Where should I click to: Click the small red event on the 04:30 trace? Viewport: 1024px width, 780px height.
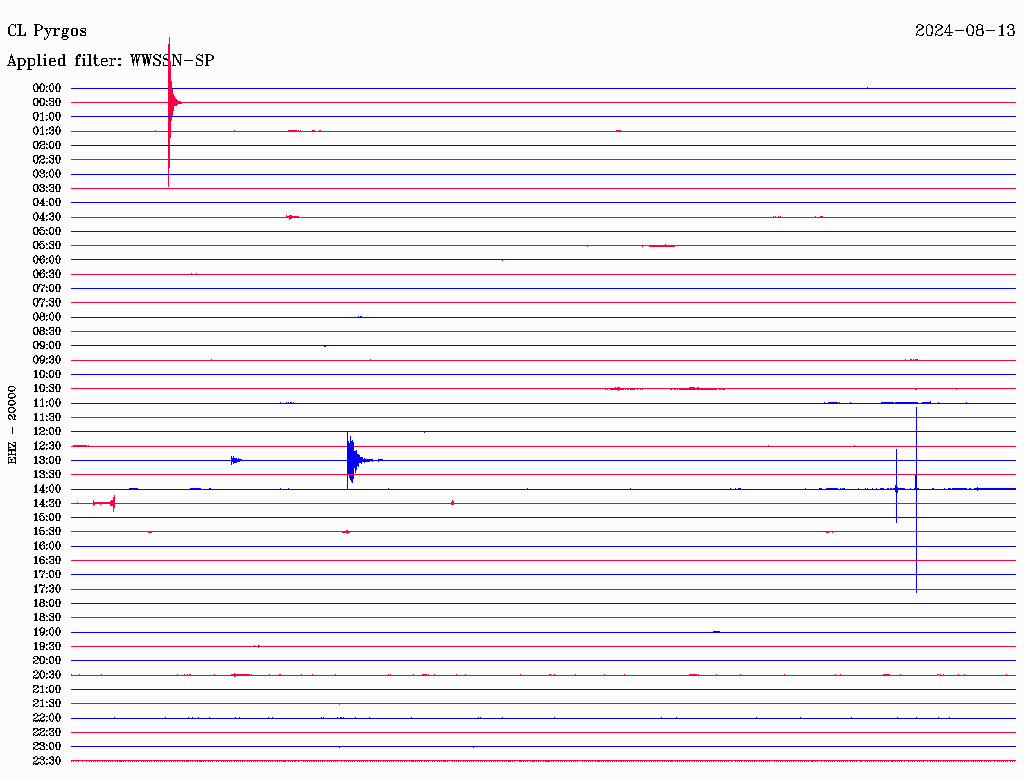[x=293, y=217]
